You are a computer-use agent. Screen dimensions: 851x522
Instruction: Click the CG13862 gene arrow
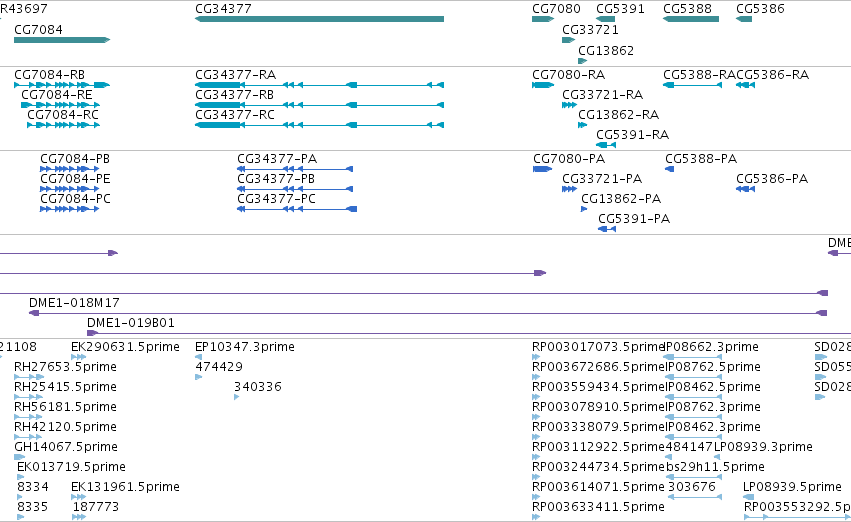pos(582,61)
